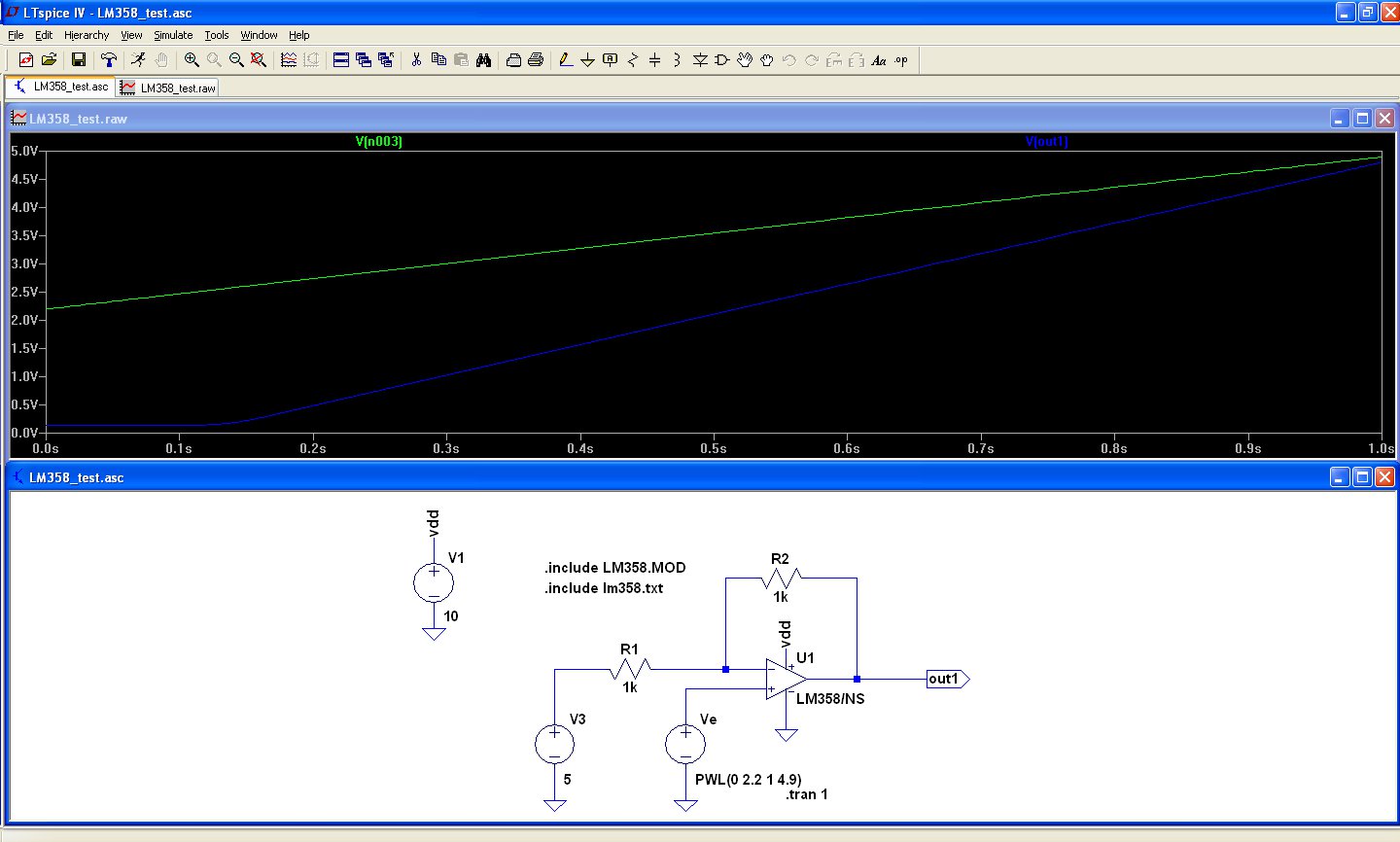Image resolution: width=1400 pixels, height=842 pixels.
Task: Add a SPICE directive (.op) icon
Action: point(901,60)
